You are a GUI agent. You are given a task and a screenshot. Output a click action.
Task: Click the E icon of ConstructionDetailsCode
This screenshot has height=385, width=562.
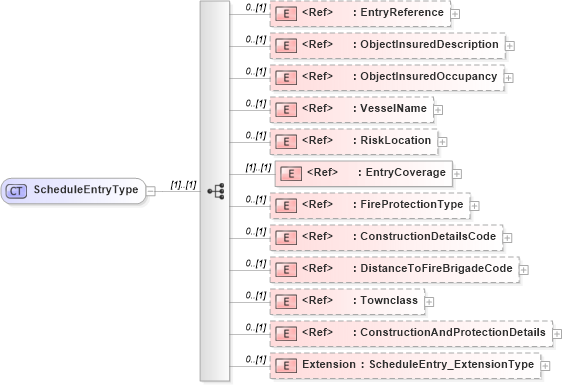(286, 238)
